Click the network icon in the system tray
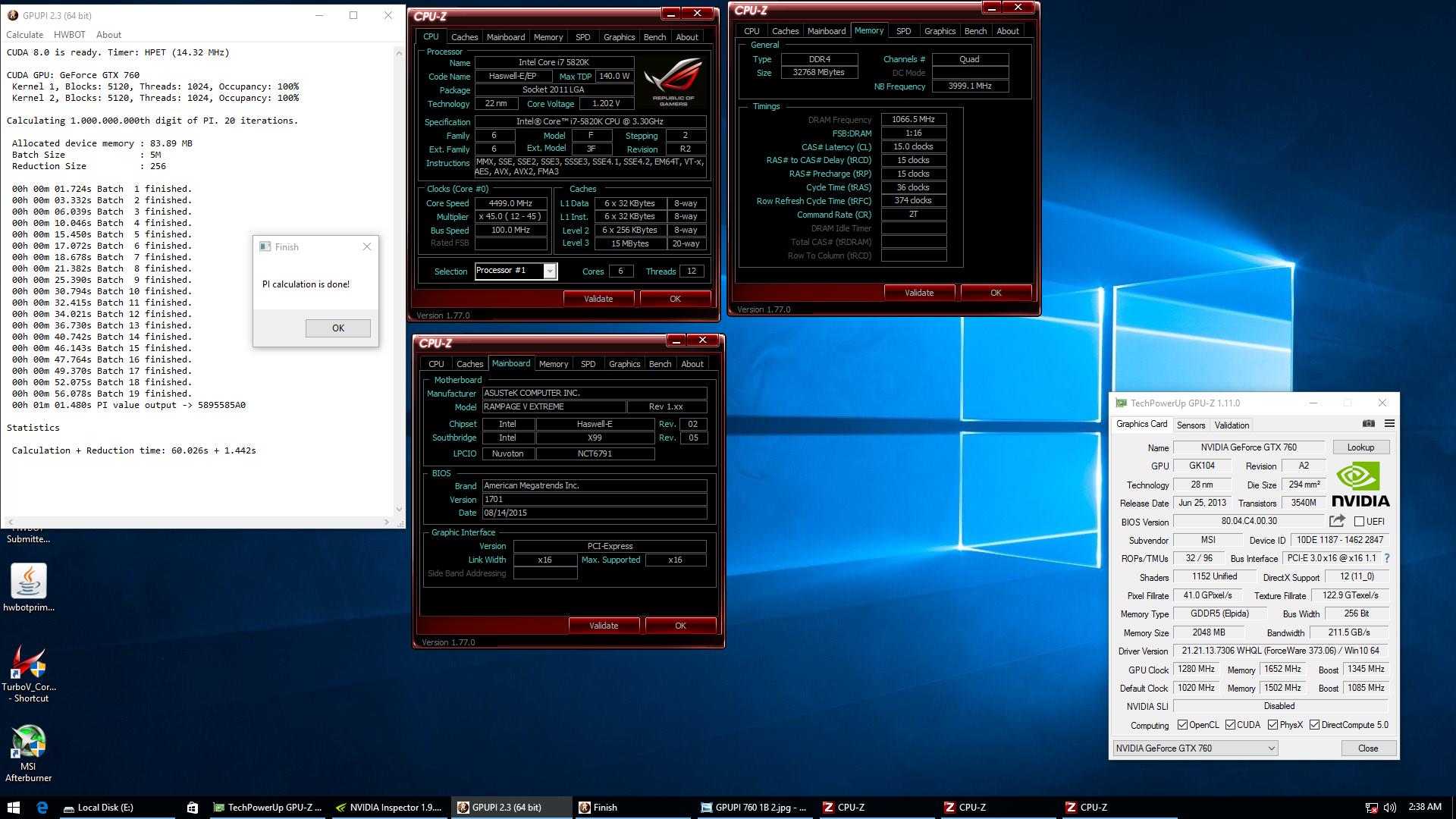This screenshot has height=819, width=1456. [1371, 808]
